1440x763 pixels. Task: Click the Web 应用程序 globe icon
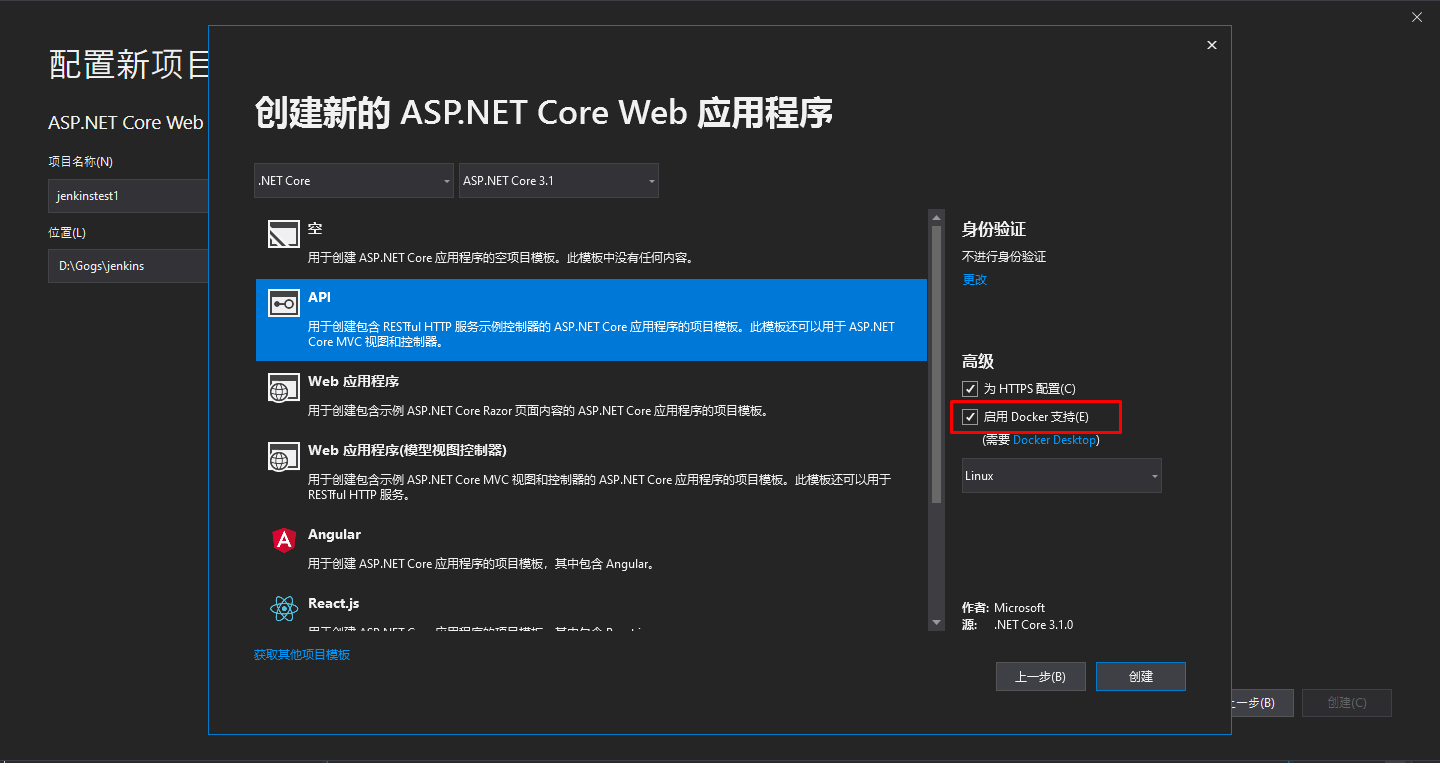(x=284, y=387)
